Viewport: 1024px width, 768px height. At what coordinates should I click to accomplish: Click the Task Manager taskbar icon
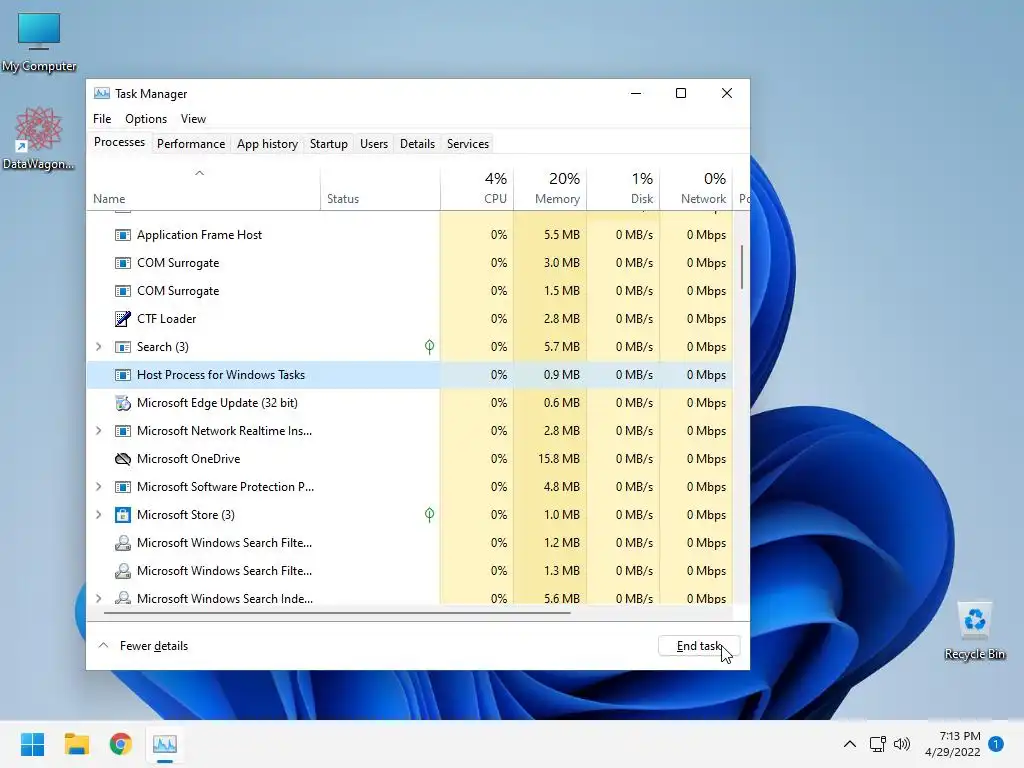coord(165,744)
